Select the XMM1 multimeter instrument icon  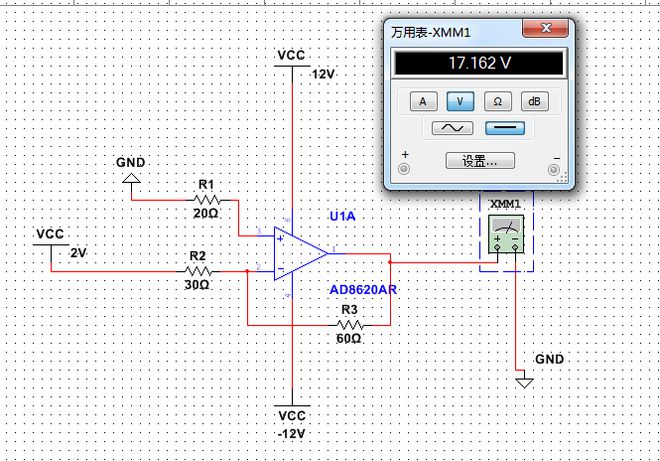click(x=506, y=234)
